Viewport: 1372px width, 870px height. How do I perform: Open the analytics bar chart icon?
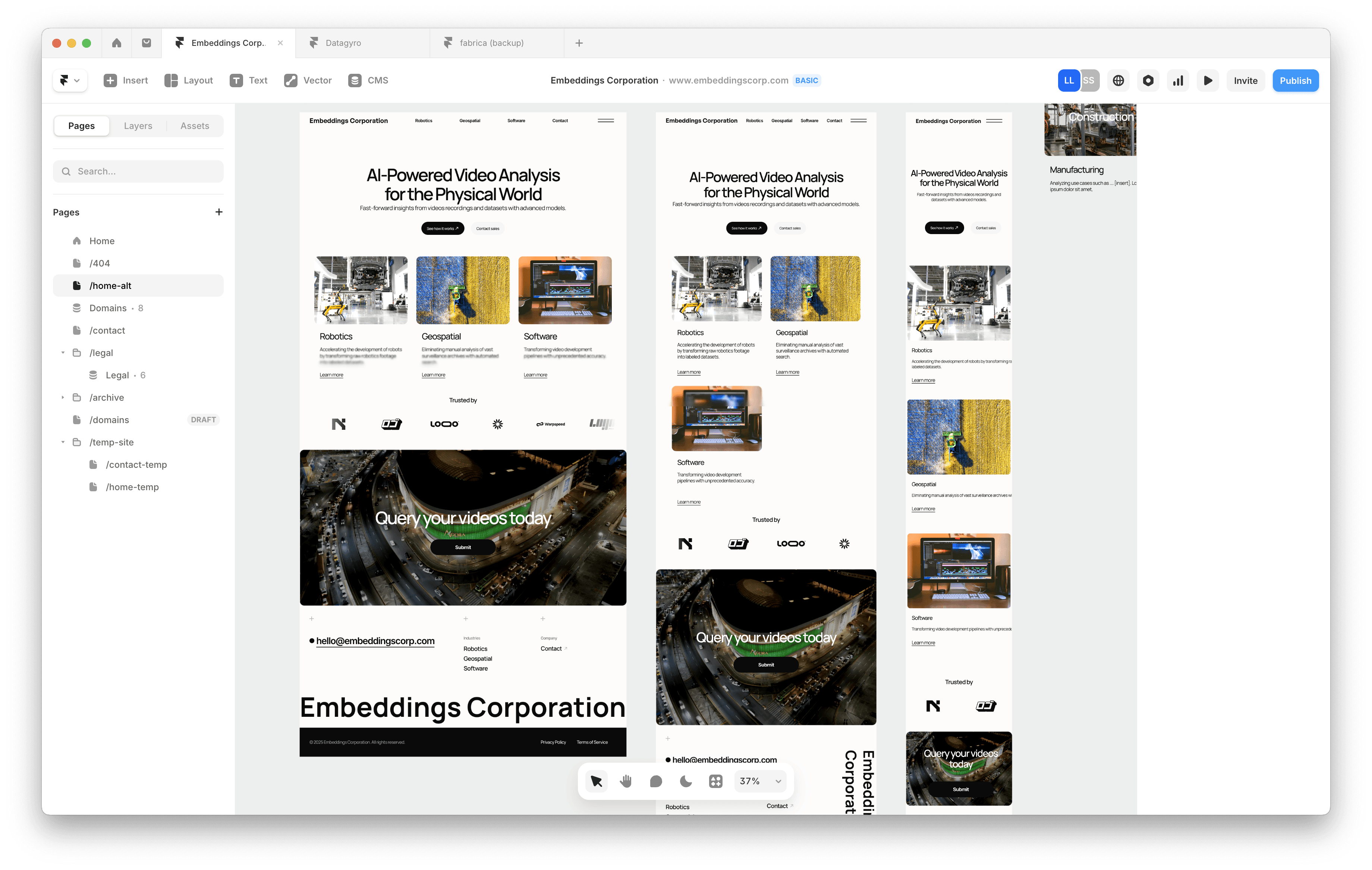pos(1178,81)
